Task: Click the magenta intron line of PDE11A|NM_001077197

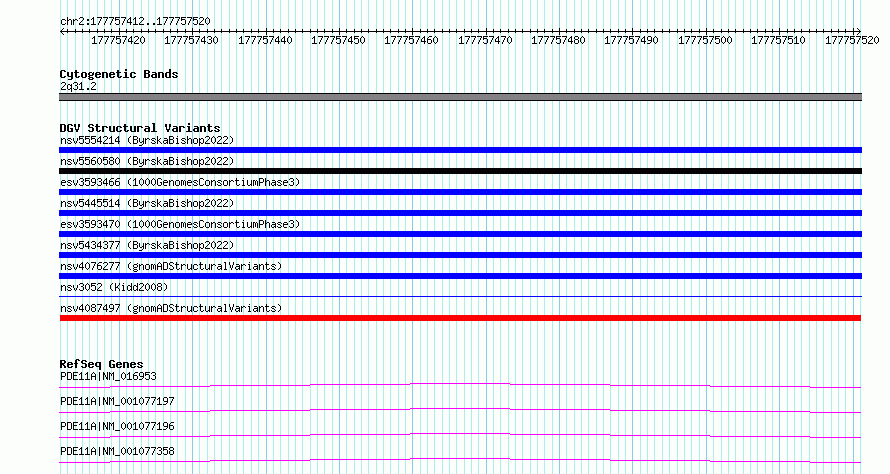Action: tap(460, 410)
